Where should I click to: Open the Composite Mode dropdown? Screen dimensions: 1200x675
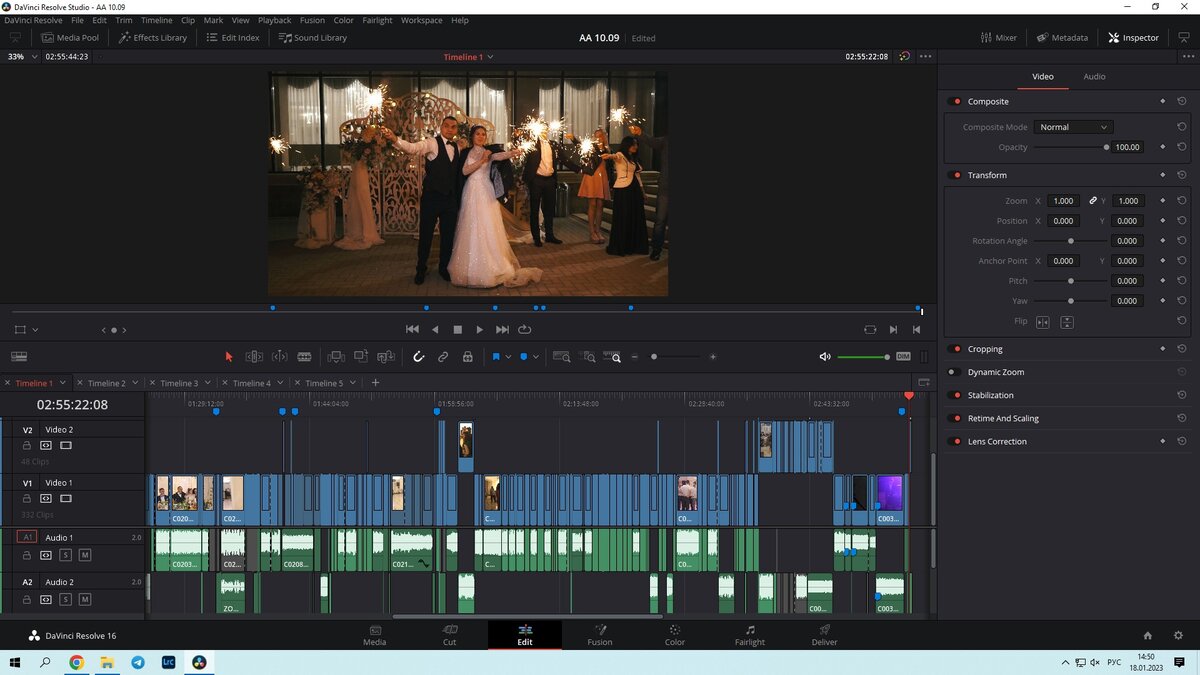tap(1073, 127)
